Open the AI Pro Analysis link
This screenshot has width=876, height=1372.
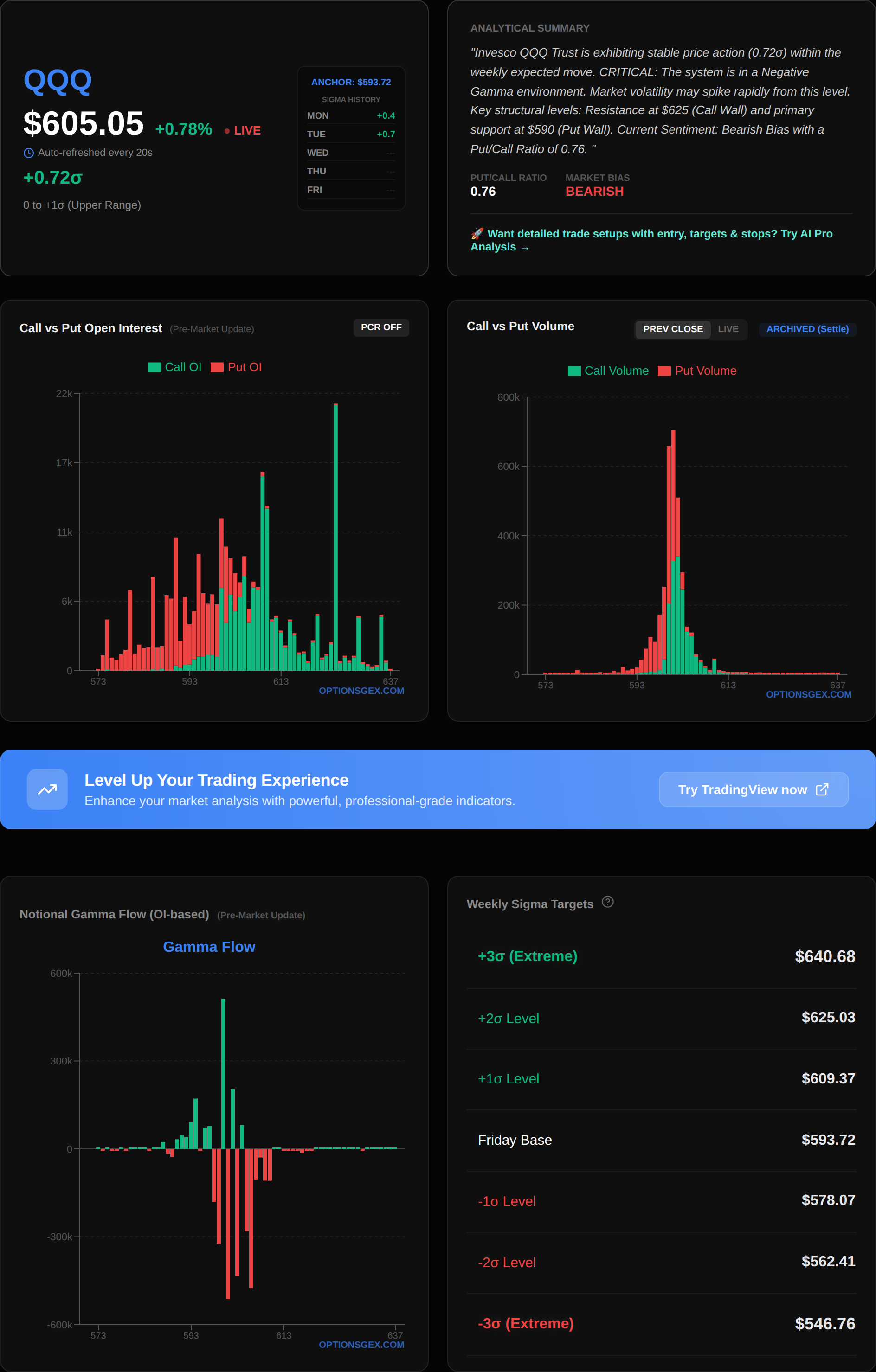click(x=651, y=240)
